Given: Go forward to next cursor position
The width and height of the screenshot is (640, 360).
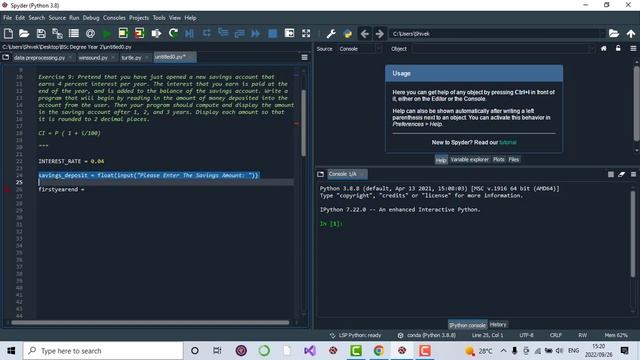Looking at the screenshot, I should (380, 33).
